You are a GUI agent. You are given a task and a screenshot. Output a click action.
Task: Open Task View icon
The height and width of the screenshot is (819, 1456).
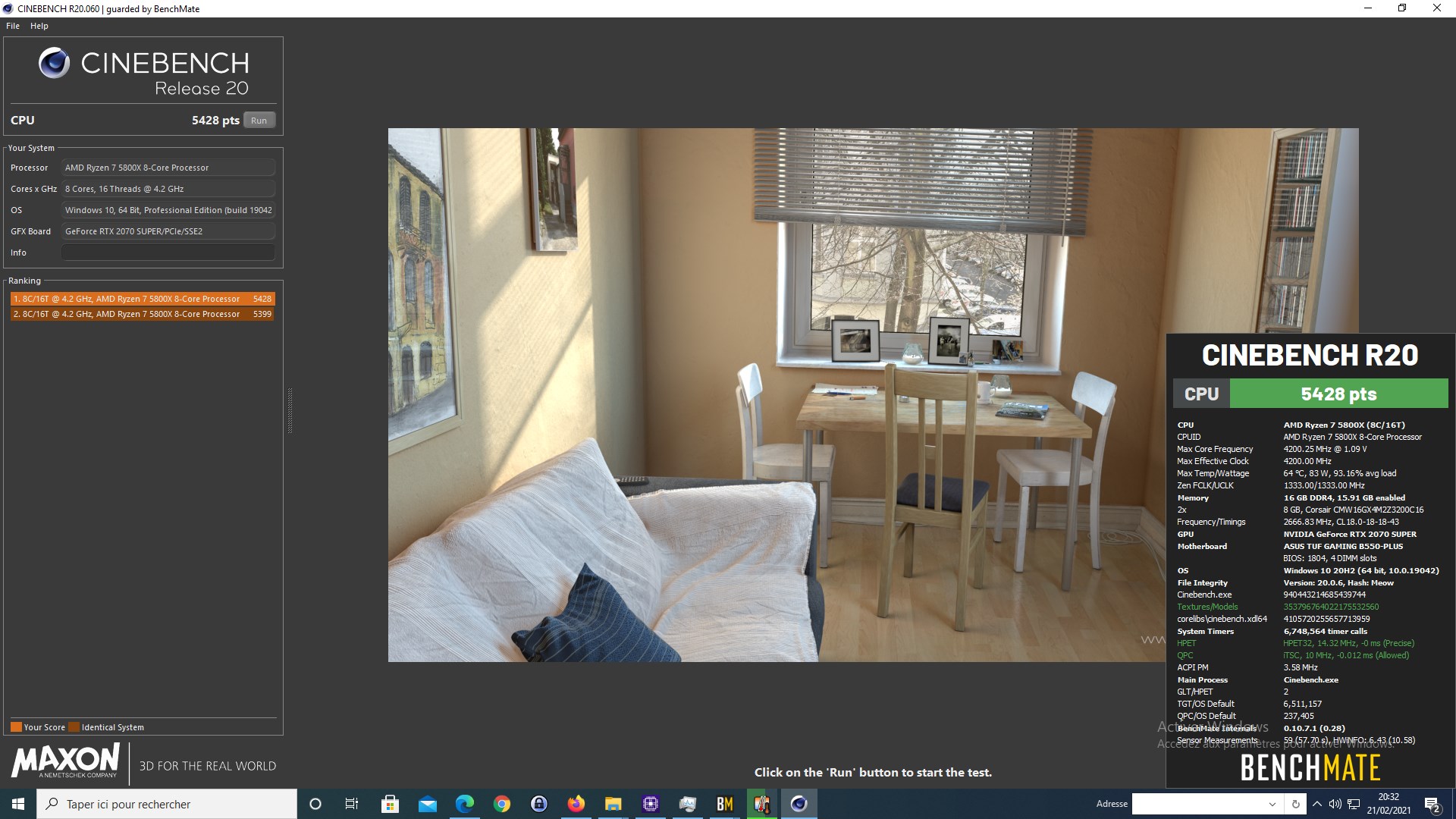click(x=352, y=804)
